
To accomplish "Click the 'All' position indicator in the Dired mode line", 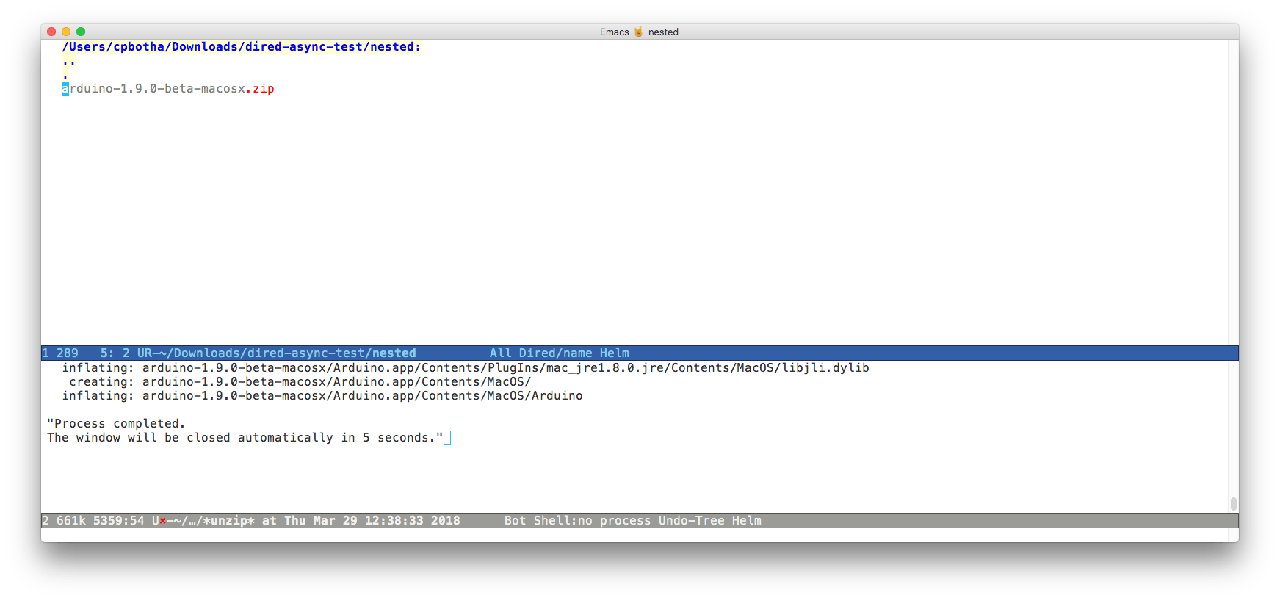I will pos(501,353).
